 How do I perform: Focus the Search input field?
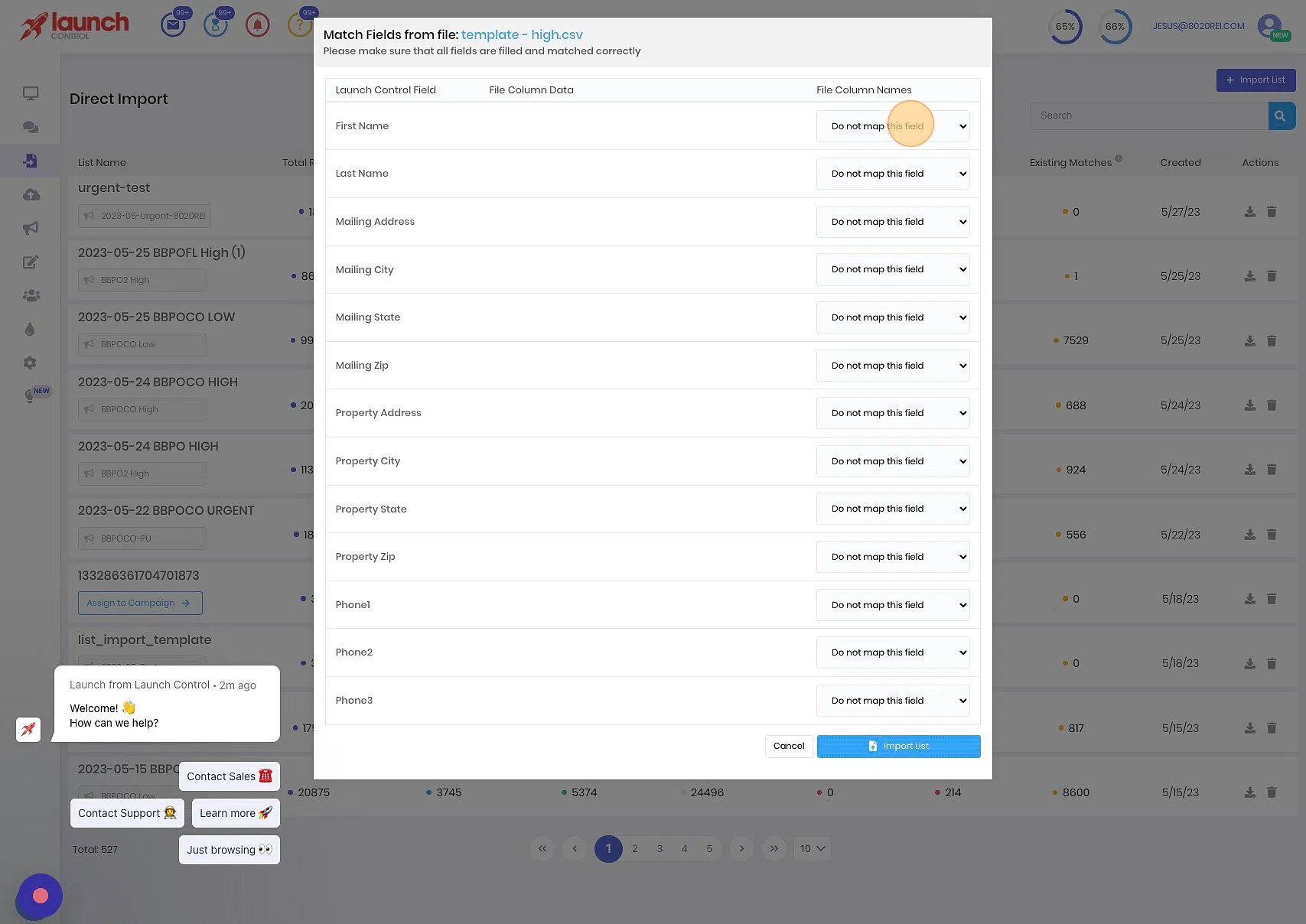tap(1149, 115)
